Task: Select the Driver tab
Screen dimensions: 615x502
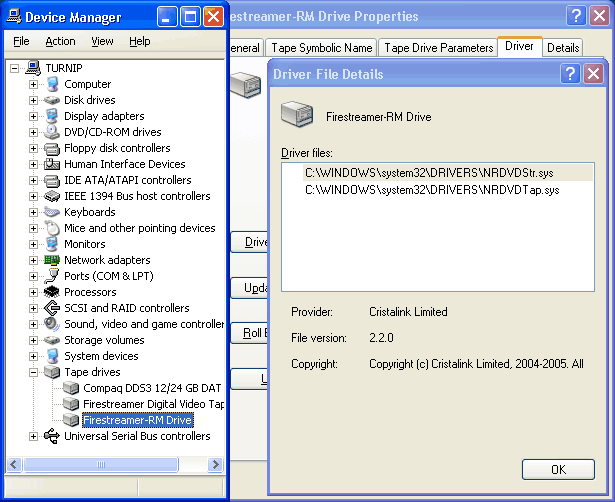Action: point(519,46)
